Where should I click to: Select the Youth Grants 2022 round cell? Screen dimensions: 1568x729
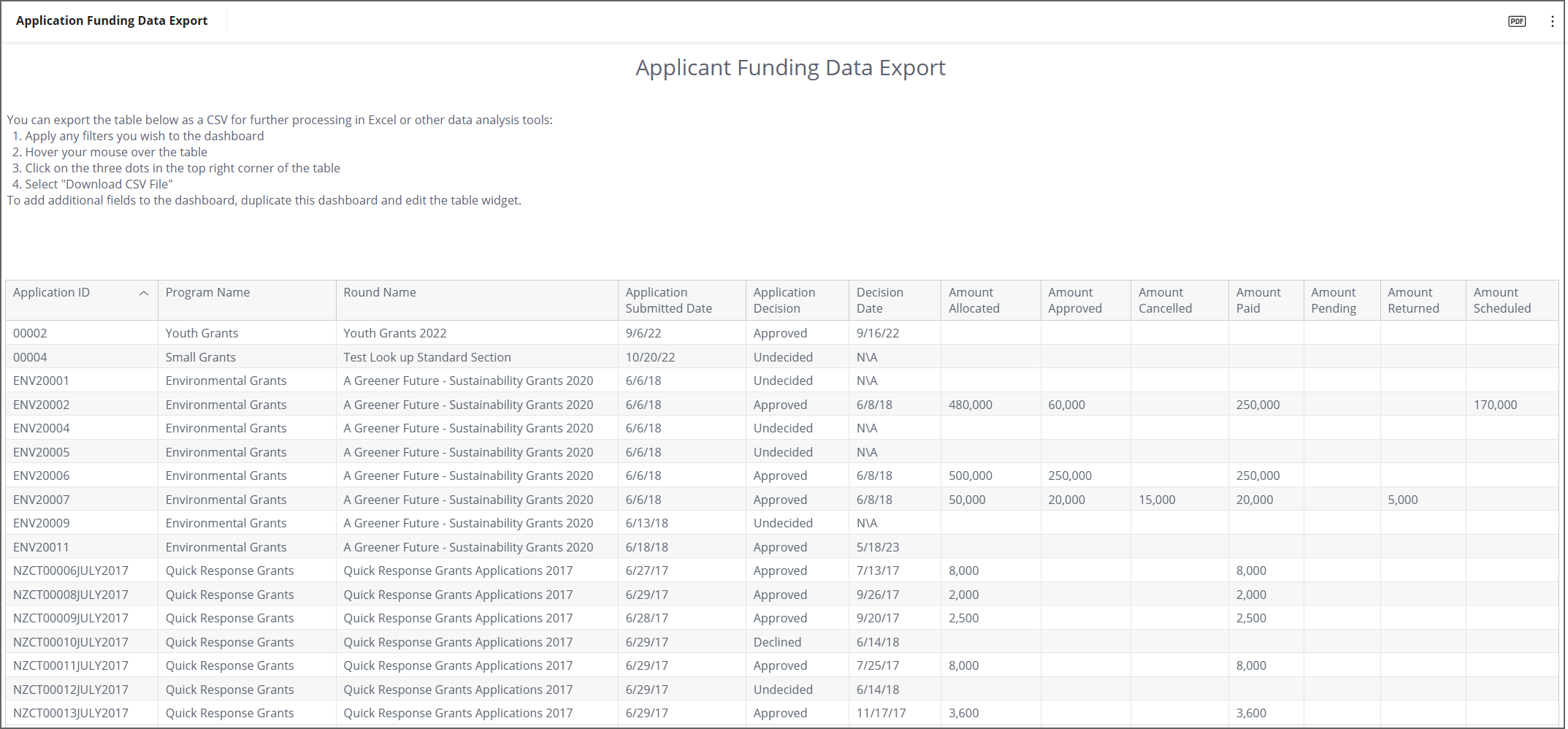click(394, 333)
